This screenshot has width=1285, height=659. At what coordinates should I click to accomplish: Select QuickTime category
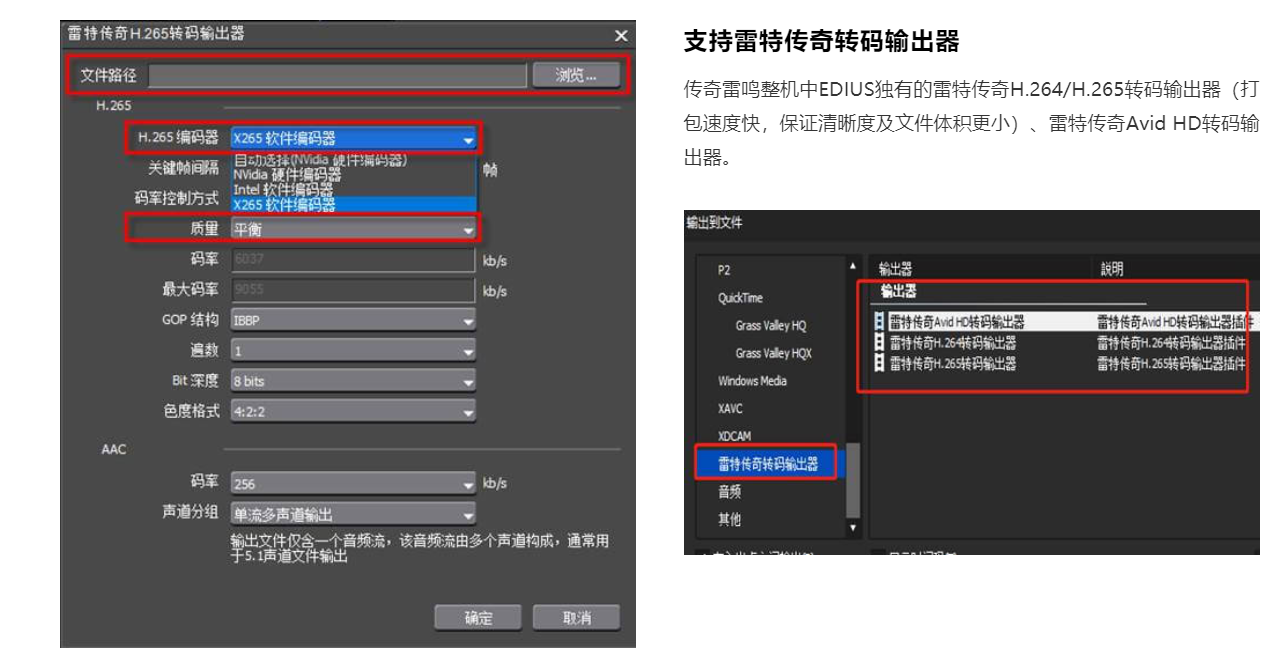click(741, 298)
